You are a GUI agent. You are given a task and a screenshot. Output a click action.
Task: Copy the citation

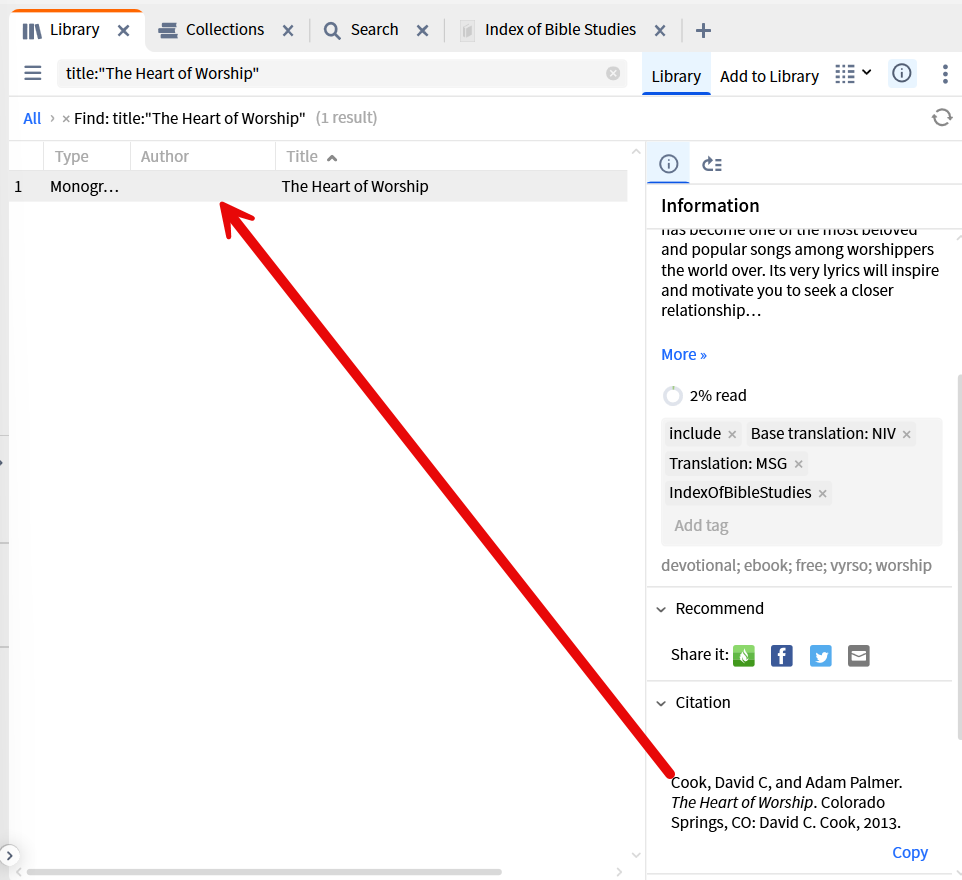(910, 852)
